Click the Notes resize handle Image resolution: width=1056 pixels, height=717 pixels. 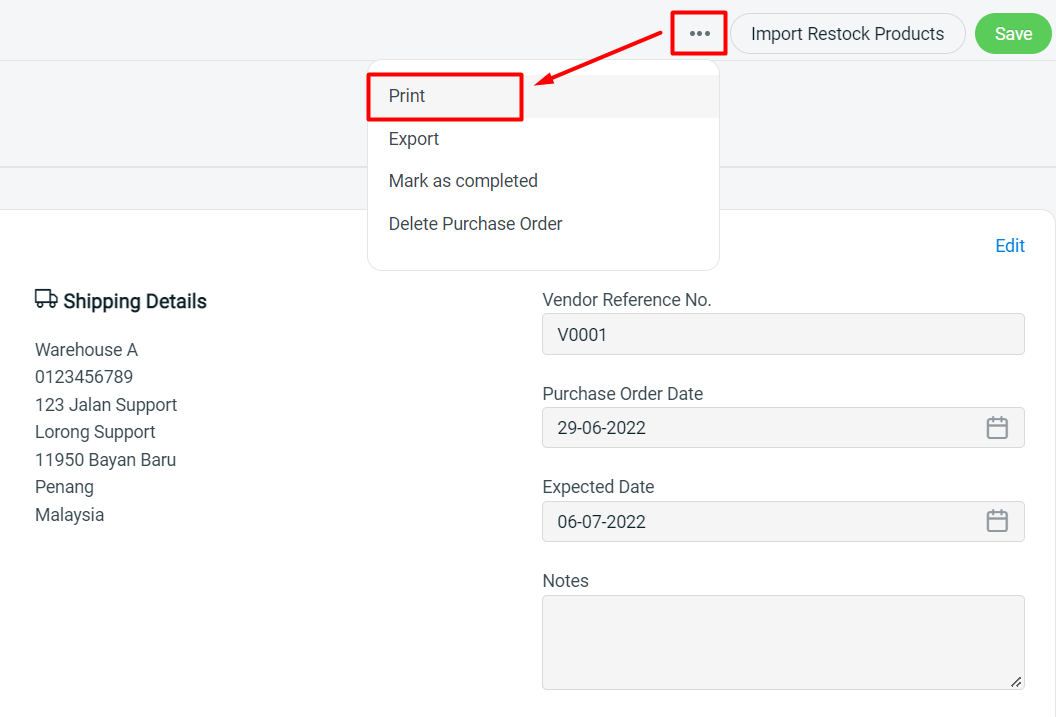coord(1018,681)
